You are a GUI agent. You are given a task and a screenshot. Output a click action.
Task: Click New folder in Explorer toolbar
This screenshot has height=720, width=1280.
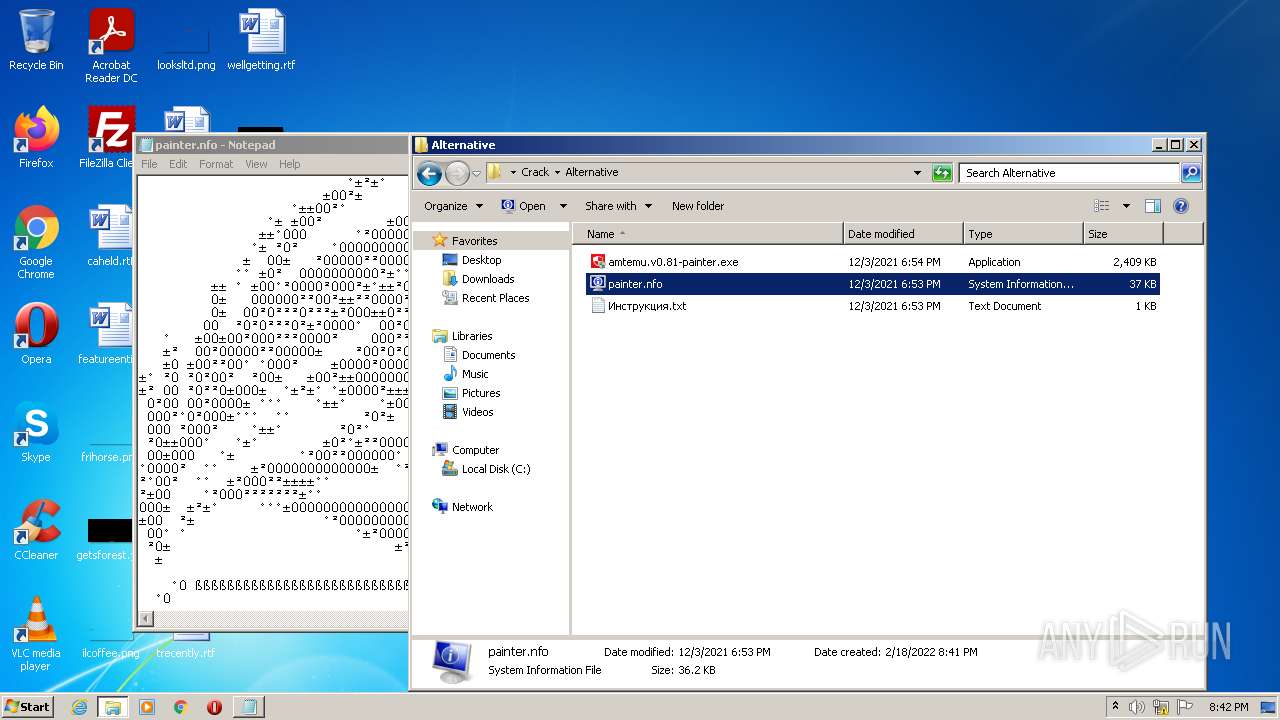698,206
